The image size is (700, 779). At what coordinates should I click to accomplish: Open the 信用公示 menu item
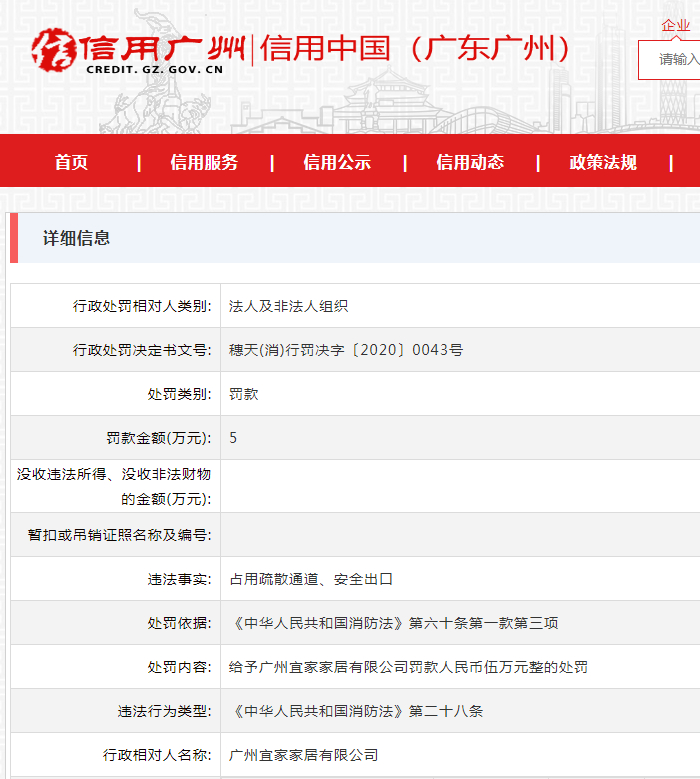click(x=337, y=162)
